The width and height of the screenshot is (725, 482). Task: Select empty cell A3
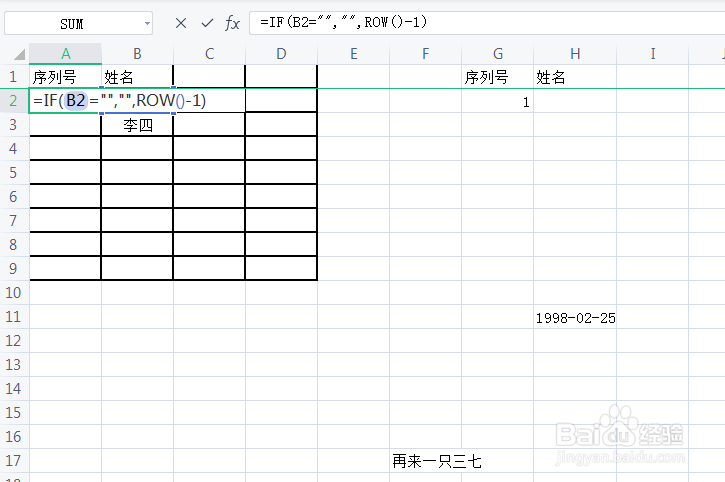pos(65,124)
